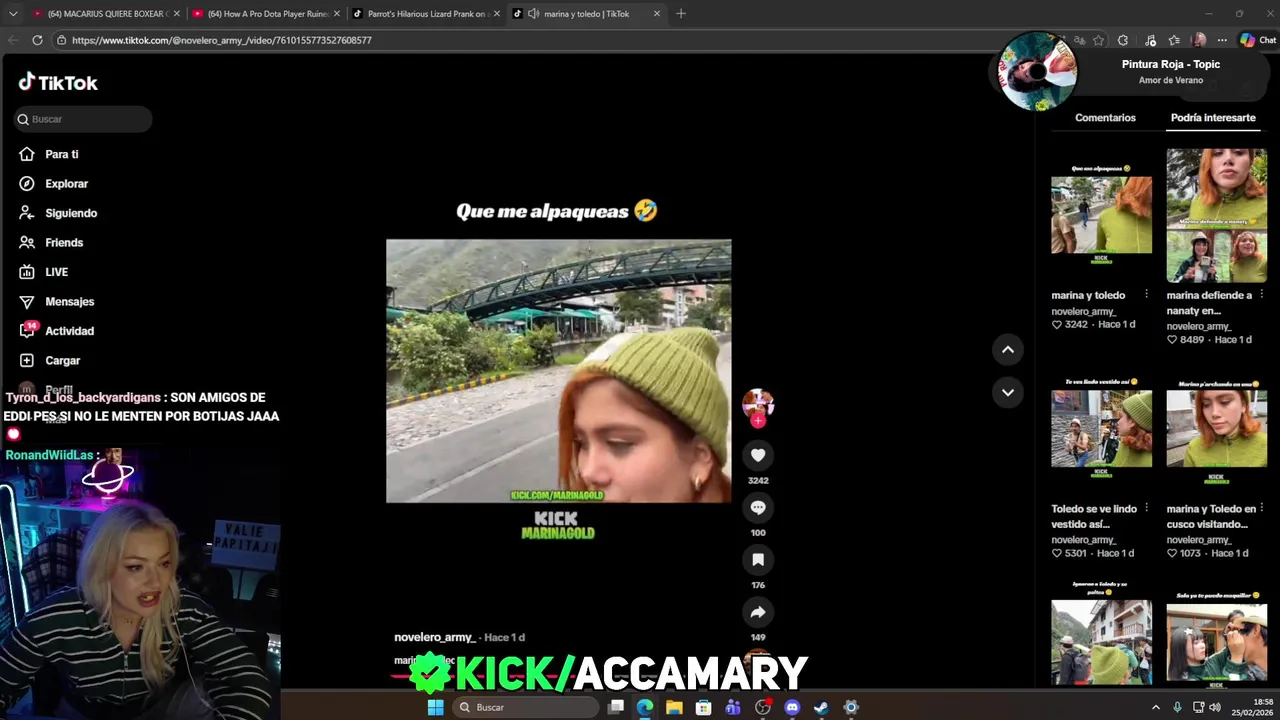Viewport: 1280px width, 720px height.
Task: Add page to favorites with star icon
Action: click(1098, 40)
